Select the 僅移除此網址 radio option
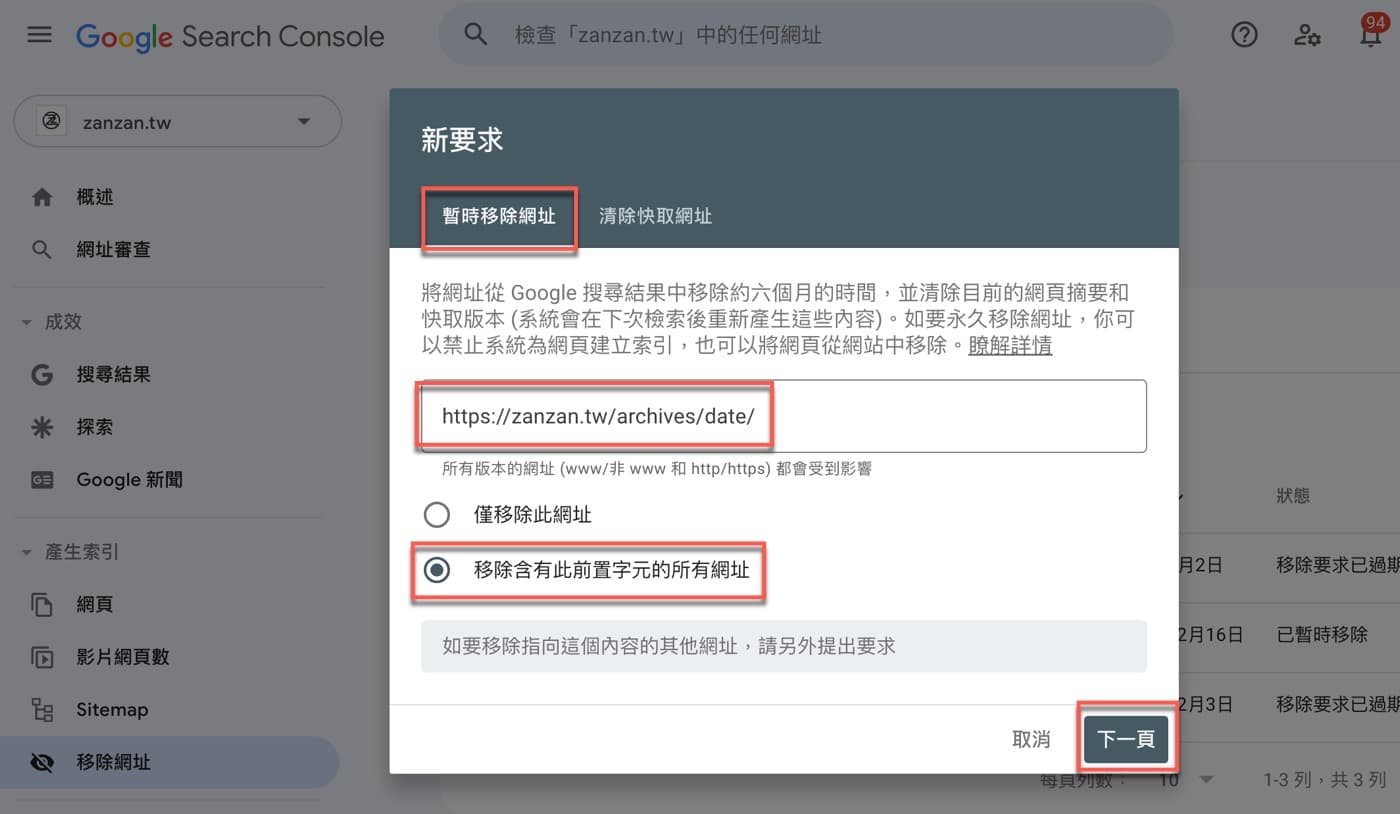This screenshot has height=814, width=1400. tap(437, 515)
